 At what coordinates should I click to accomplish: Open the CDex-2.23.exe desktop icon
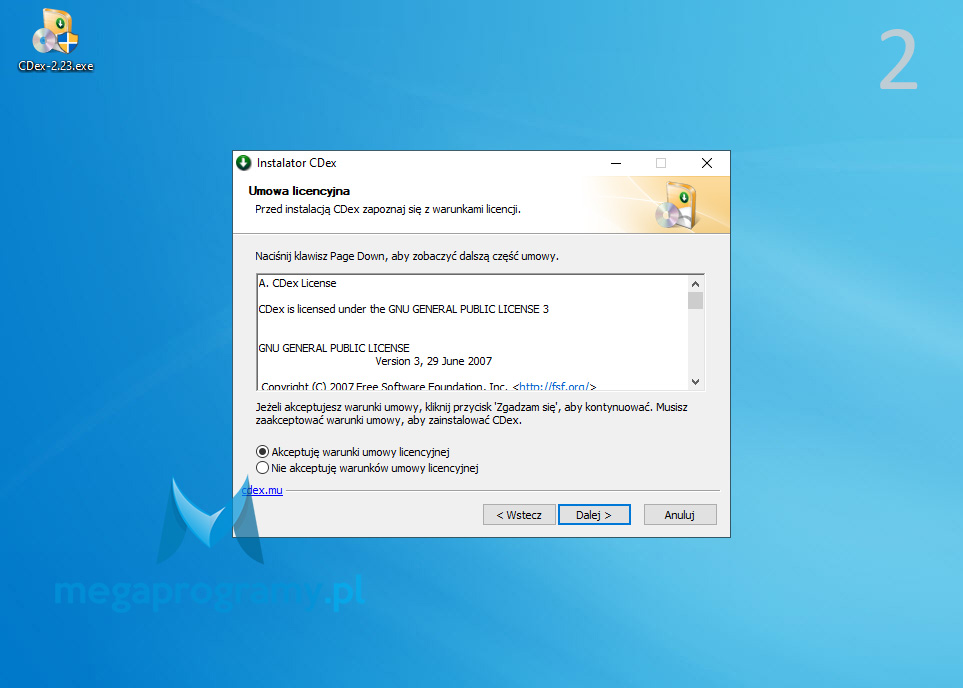click(x=55, y=41)
